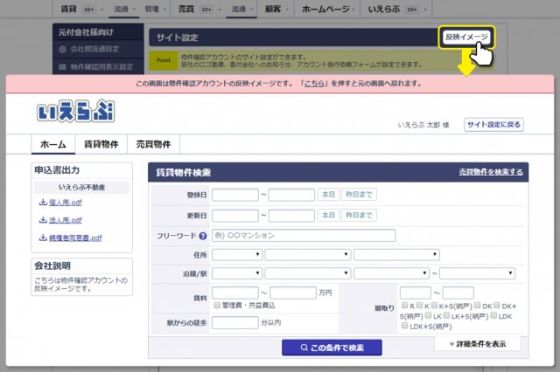
Task: Click the 本日 button in the 登録日 row
Action: click(329, 195)
